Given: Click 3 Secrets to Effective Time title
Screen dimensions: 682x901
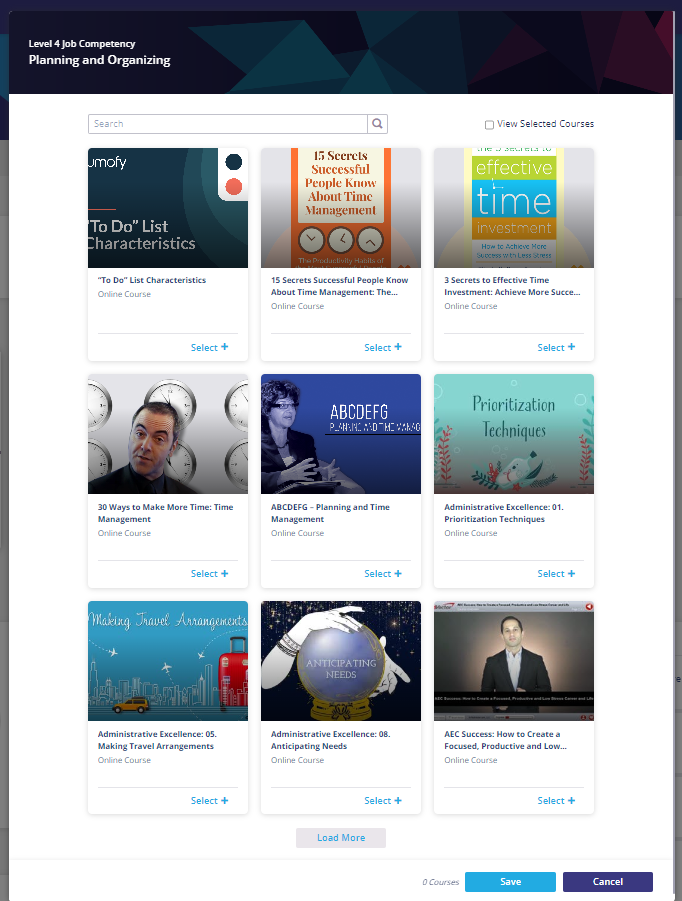Looking at the screenshot, I should tap(512, 286).
